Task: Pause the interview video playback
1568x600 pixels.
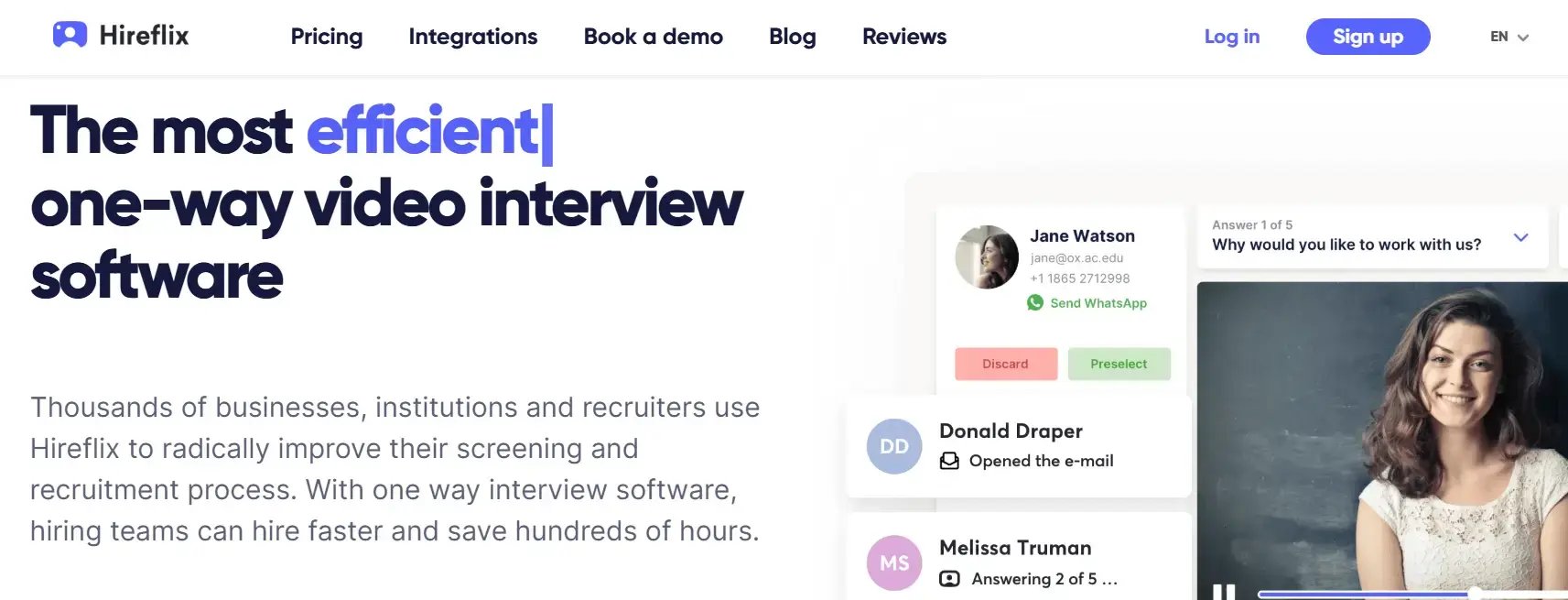Action: (1224, 592)
